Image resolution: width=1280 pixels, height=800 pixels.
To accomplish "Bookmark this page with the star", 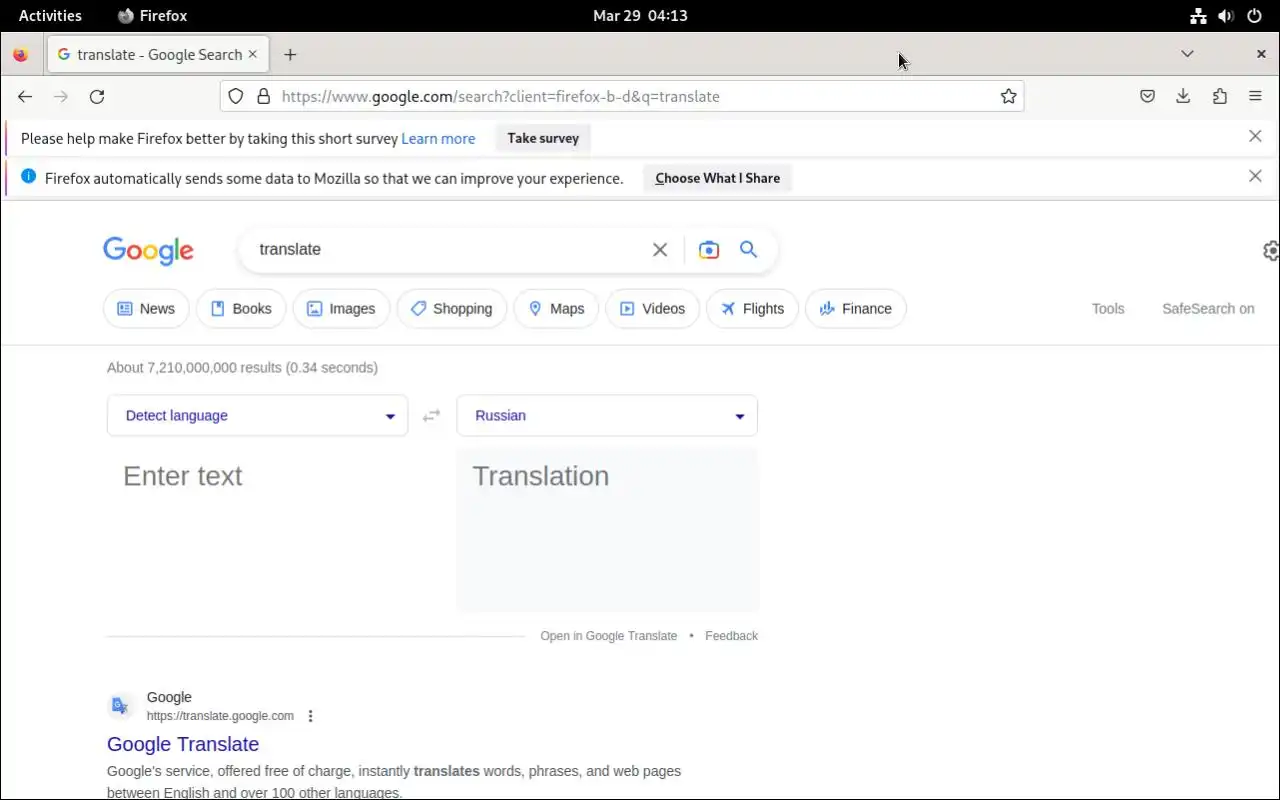I will [x=1008, y=96].
